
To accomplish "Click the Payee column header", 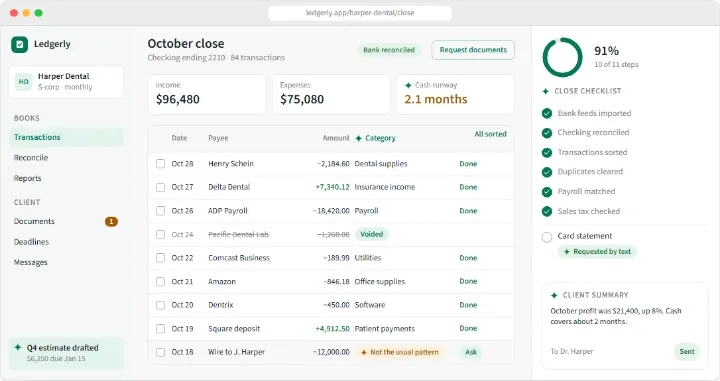I will [x=218, y=138].
